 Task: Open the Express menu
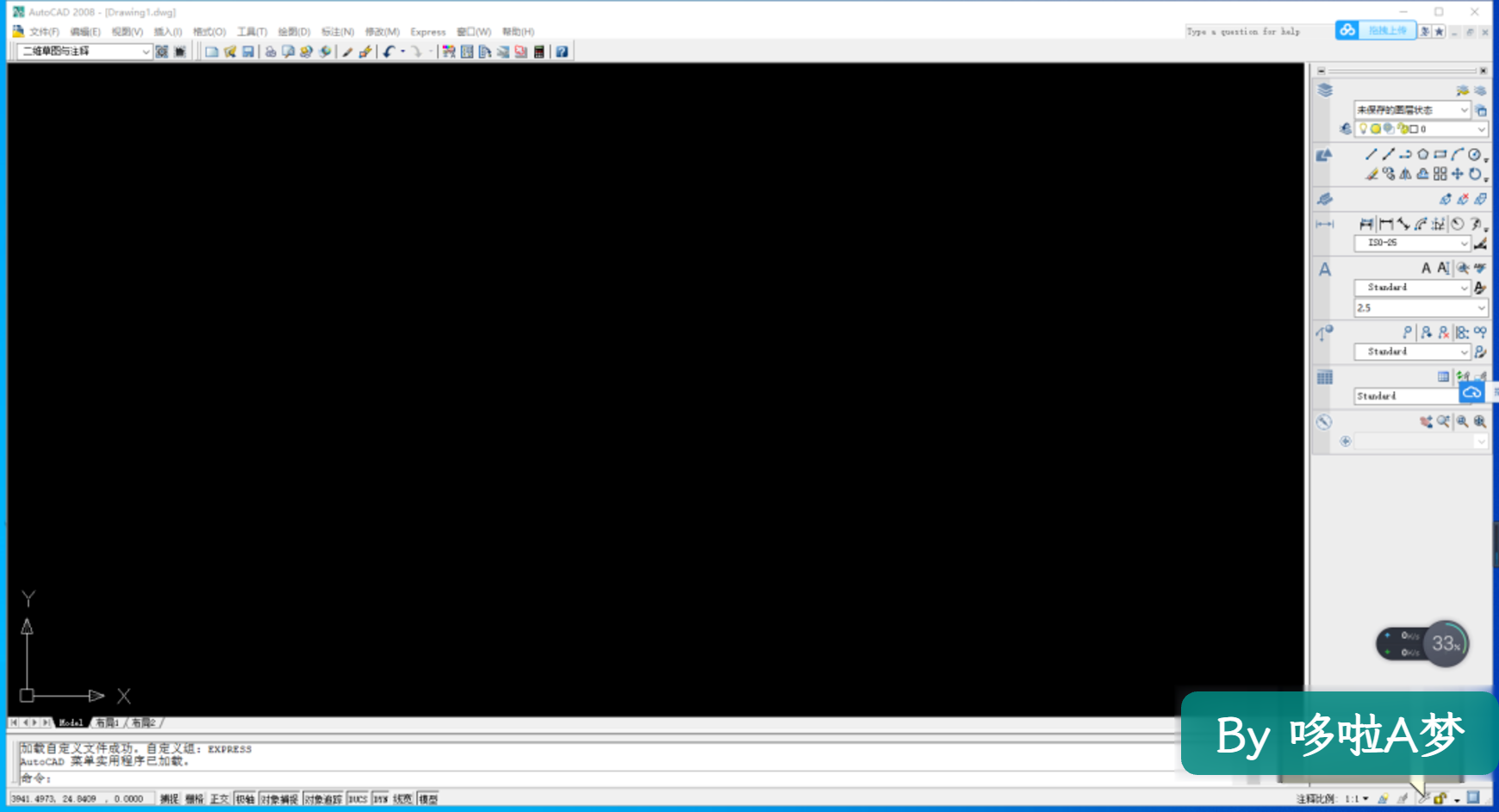(x=427, y=32)
